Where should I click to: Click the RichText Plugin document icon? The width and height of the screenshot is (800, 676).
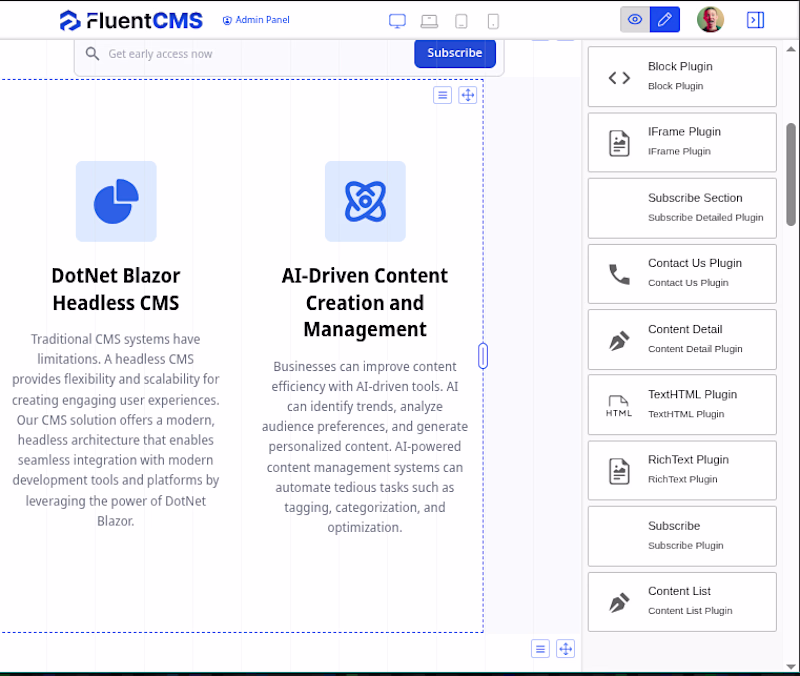619,471
